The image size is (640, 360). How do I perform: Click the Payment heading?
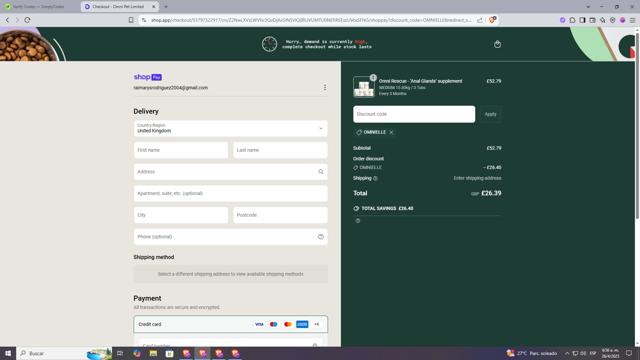[x=147, y=298]
